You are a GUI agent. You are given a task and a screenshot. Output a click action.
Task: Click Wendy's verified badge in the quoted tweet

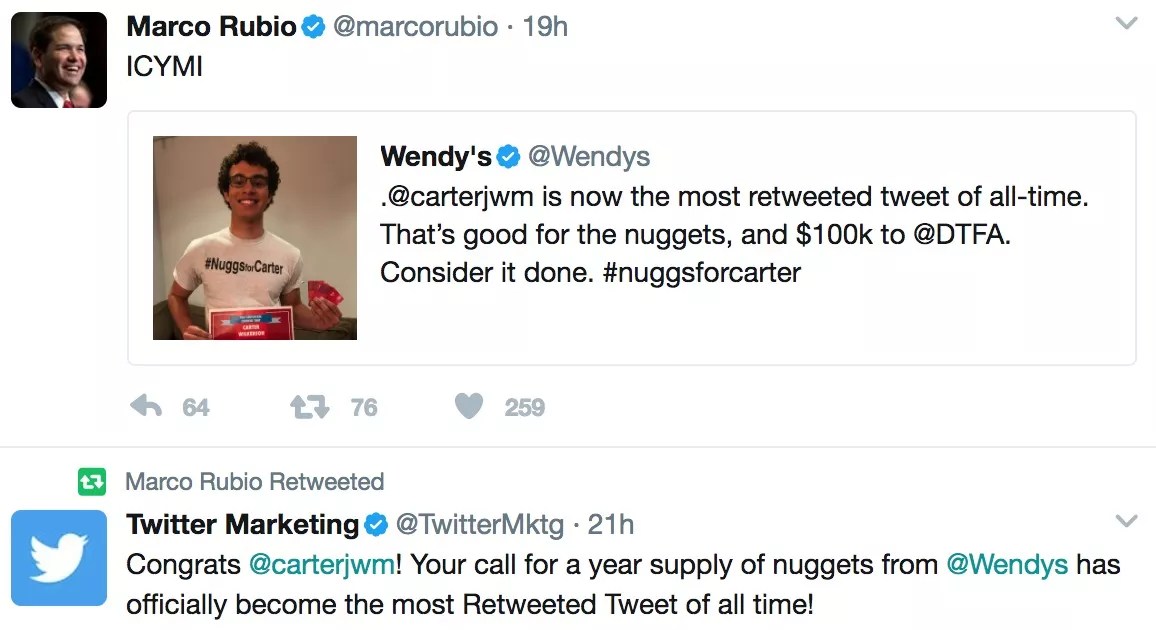coord(509,157)
